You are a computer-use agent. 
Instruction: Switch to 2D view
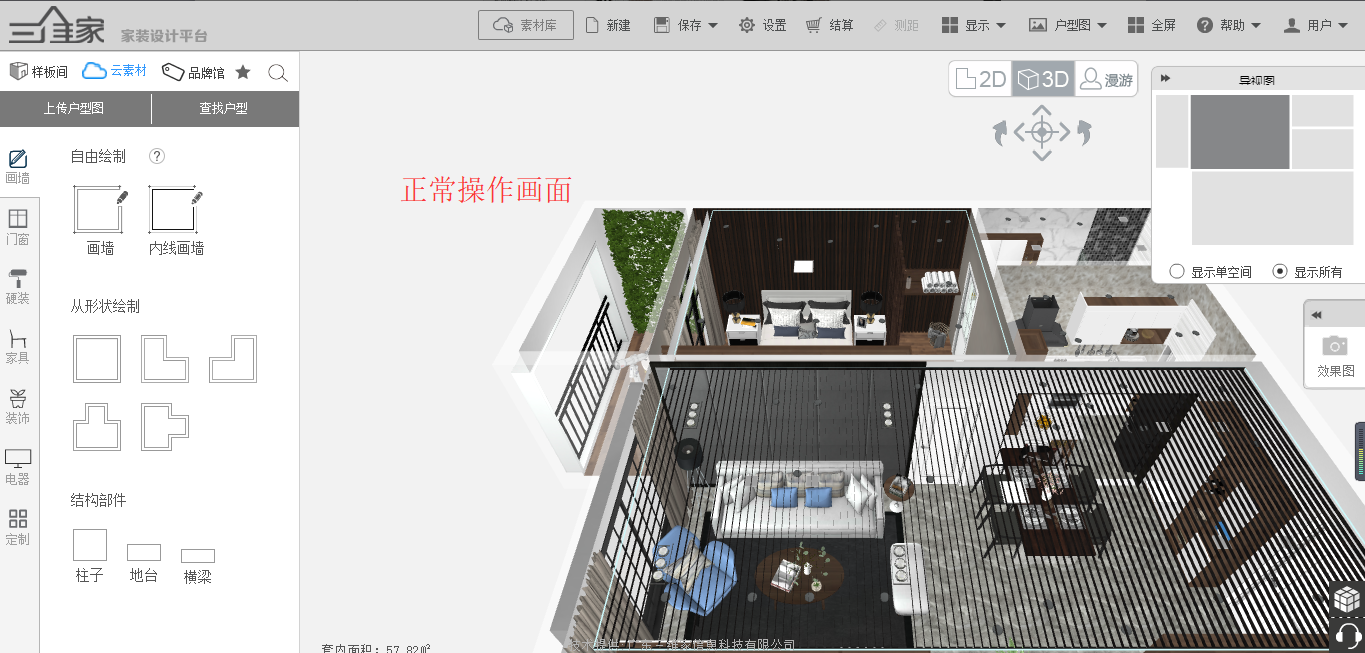pos(981,79)
